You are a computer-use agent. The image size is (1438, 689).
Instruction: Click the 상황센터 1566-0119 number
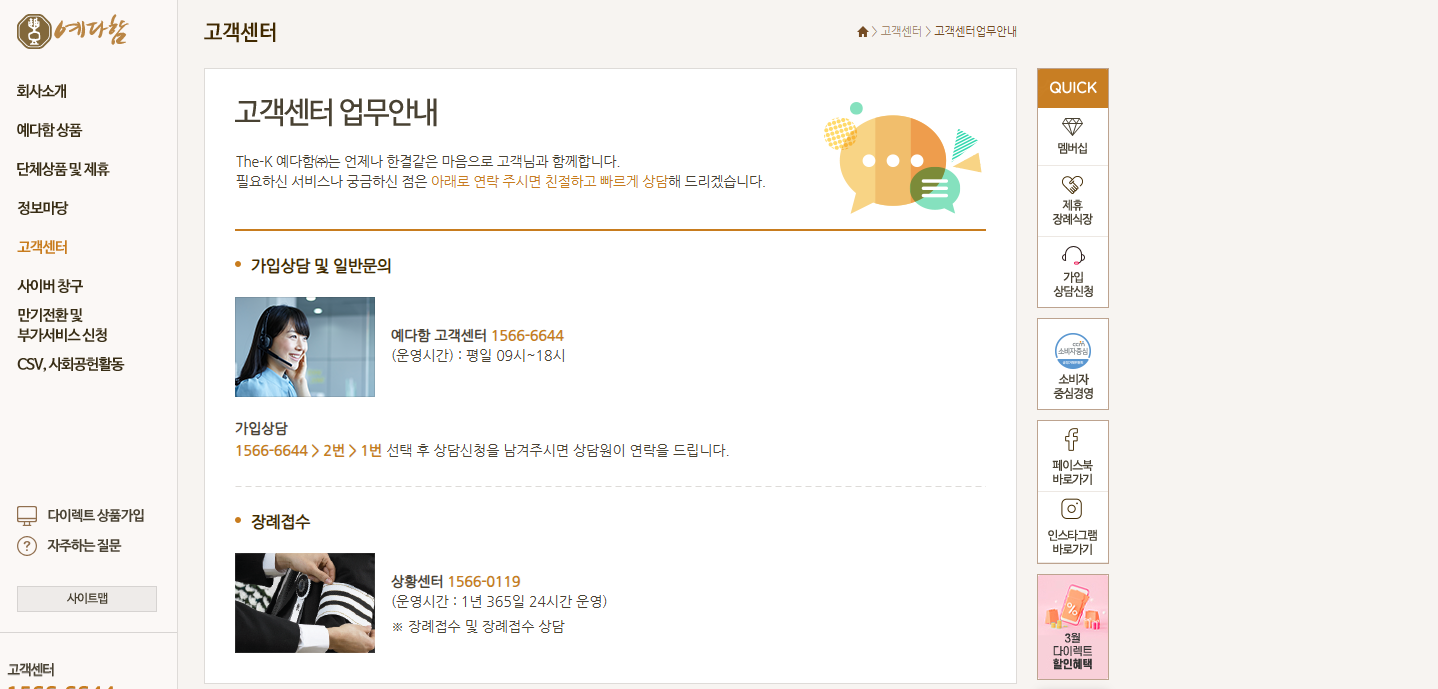point(484,582)
